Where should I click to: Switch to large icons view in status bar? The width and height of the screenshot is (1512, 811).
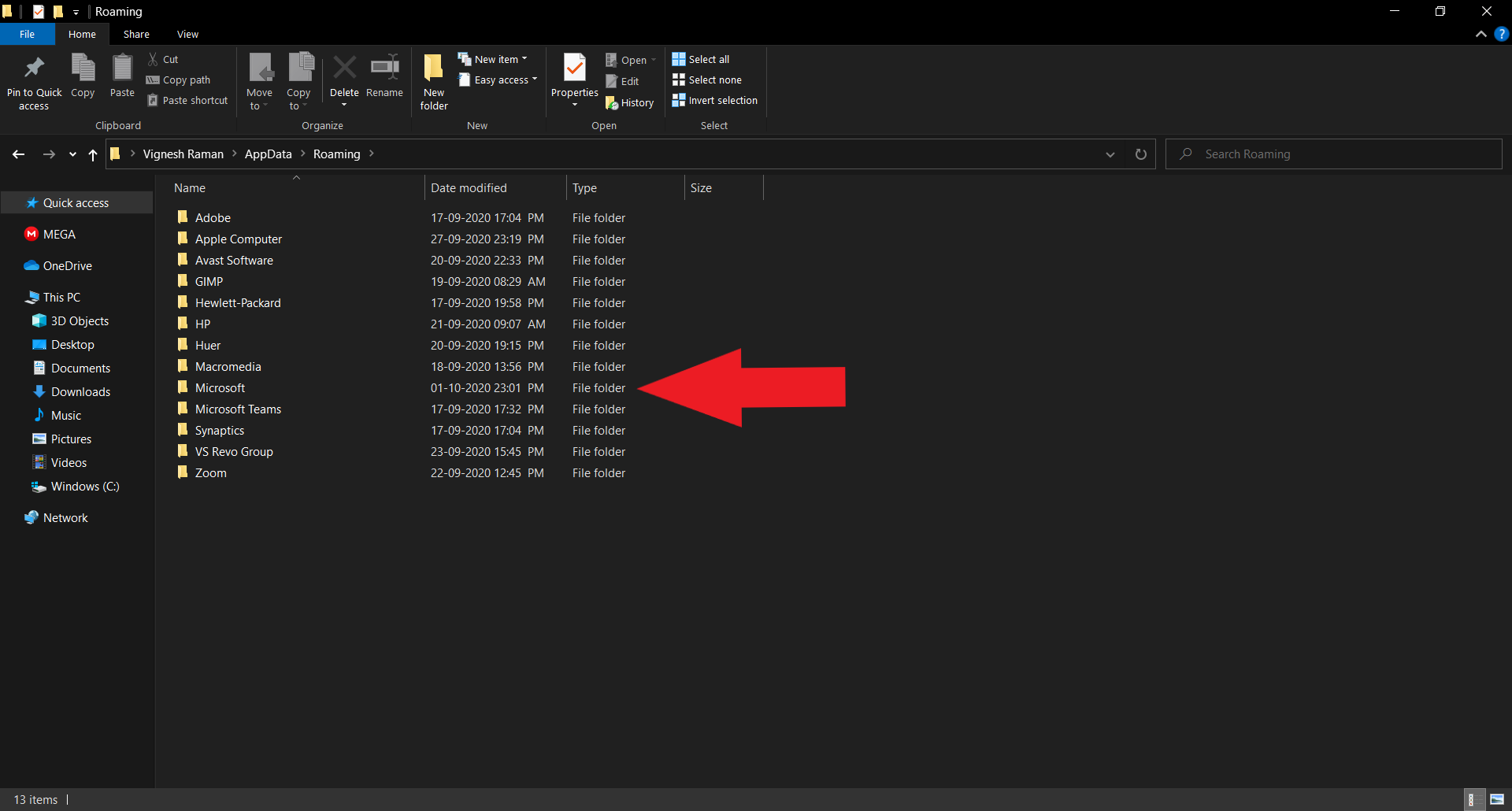click(1497, 799)
